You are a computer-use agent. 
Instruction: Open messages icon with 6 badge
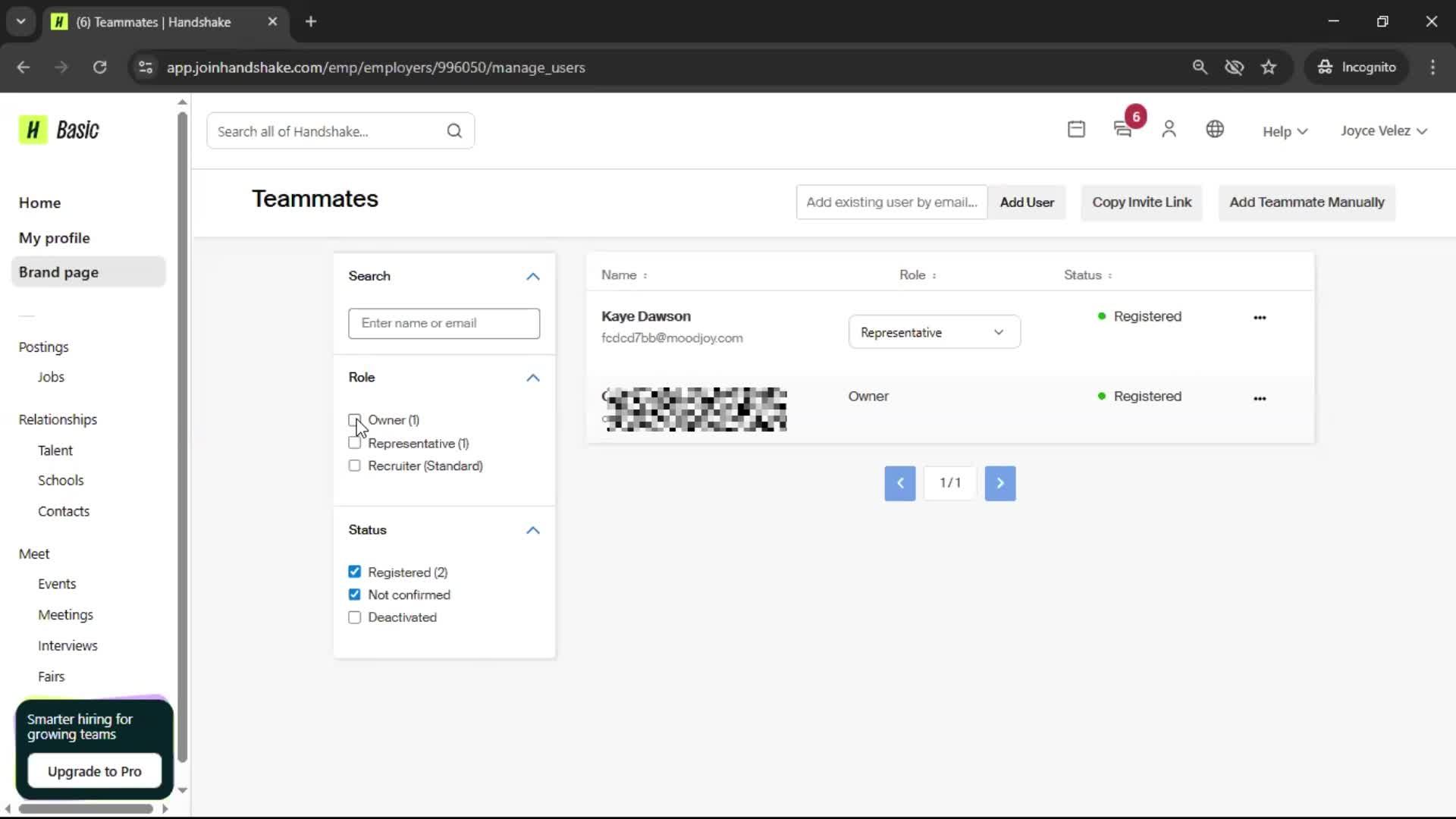[1124, 130]
